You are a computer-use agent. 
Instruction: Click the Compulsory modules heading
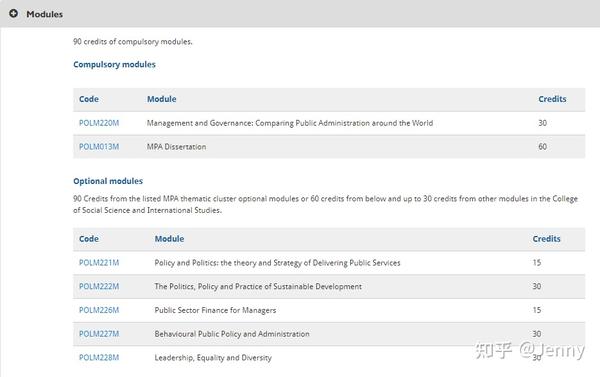(114, 64)
